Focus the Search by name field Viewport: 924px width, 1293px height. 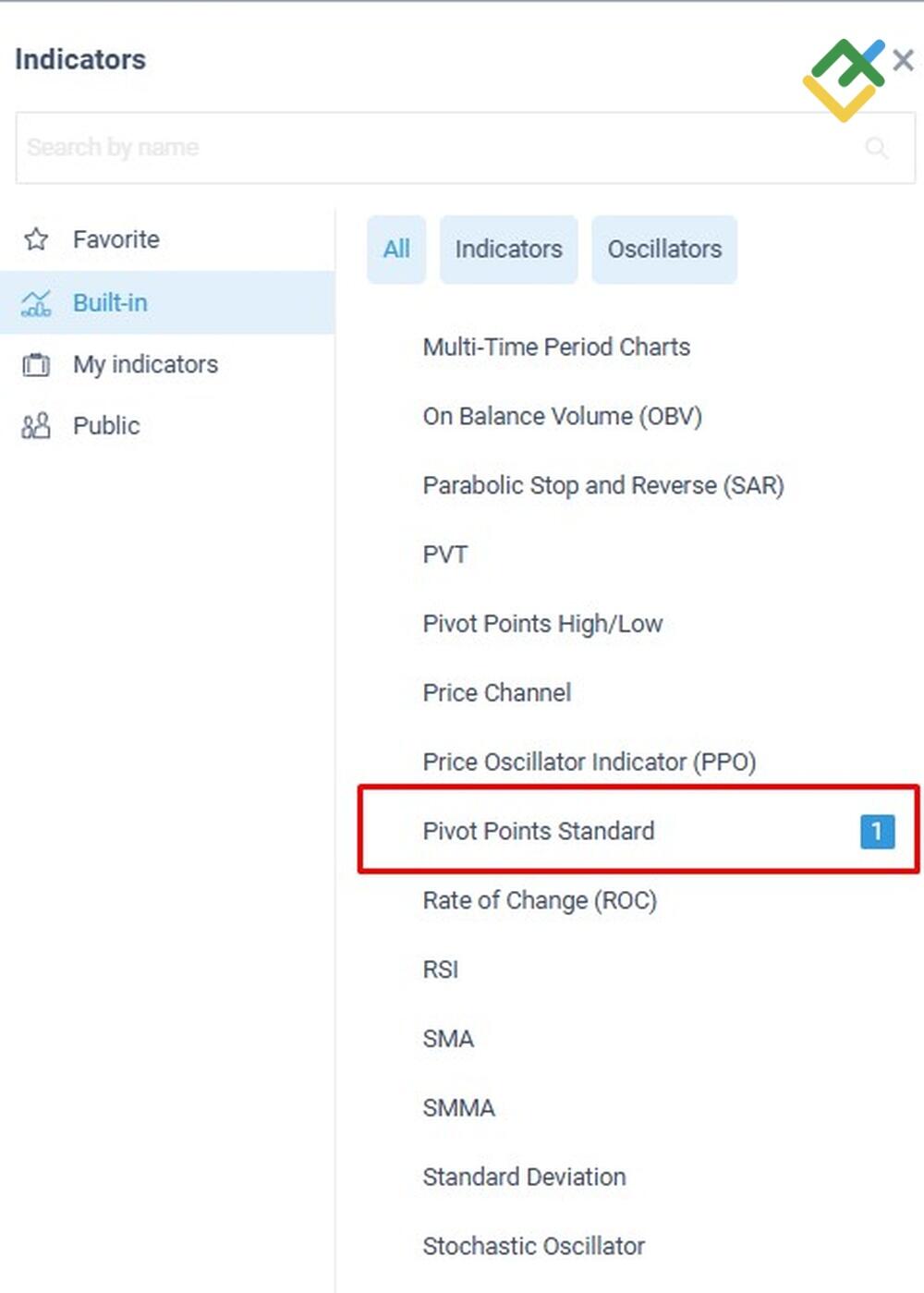click(x=434, y=148)
